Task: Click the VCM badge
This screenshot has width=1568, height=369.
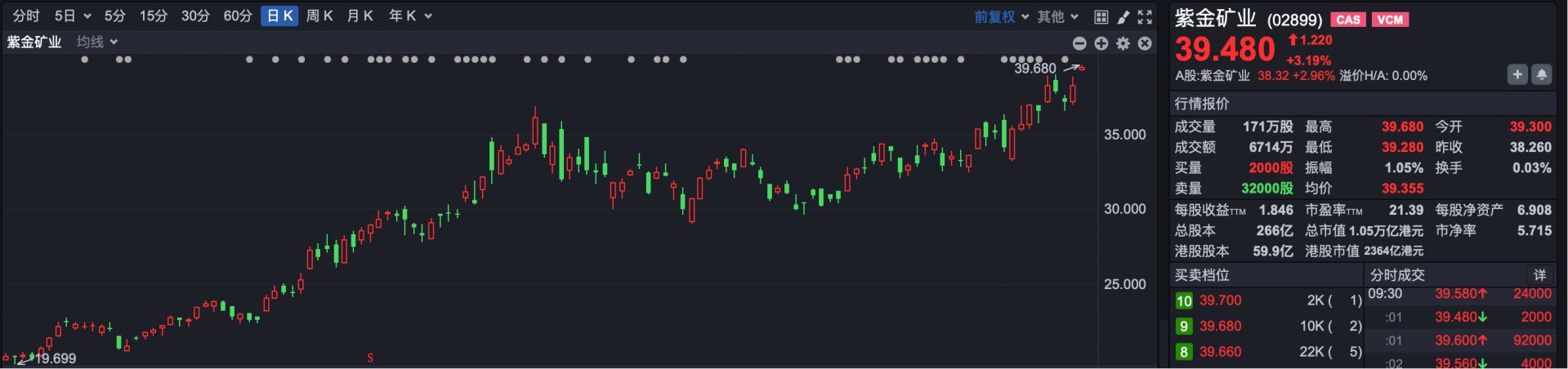Action: pyautogui.click(x=1389, y=20)
